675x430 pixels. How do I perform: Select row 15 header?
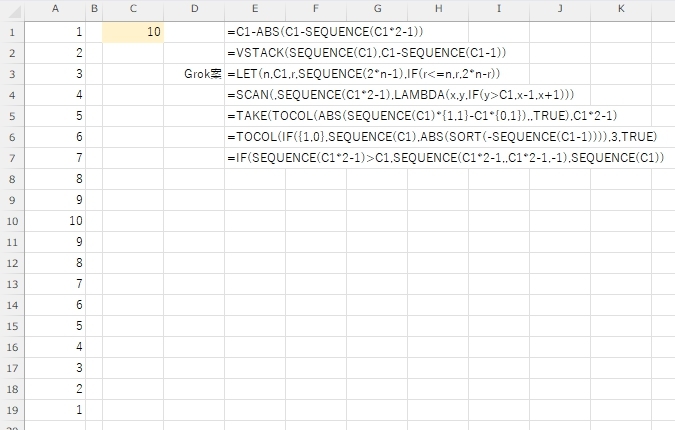(x=12, y=326)
